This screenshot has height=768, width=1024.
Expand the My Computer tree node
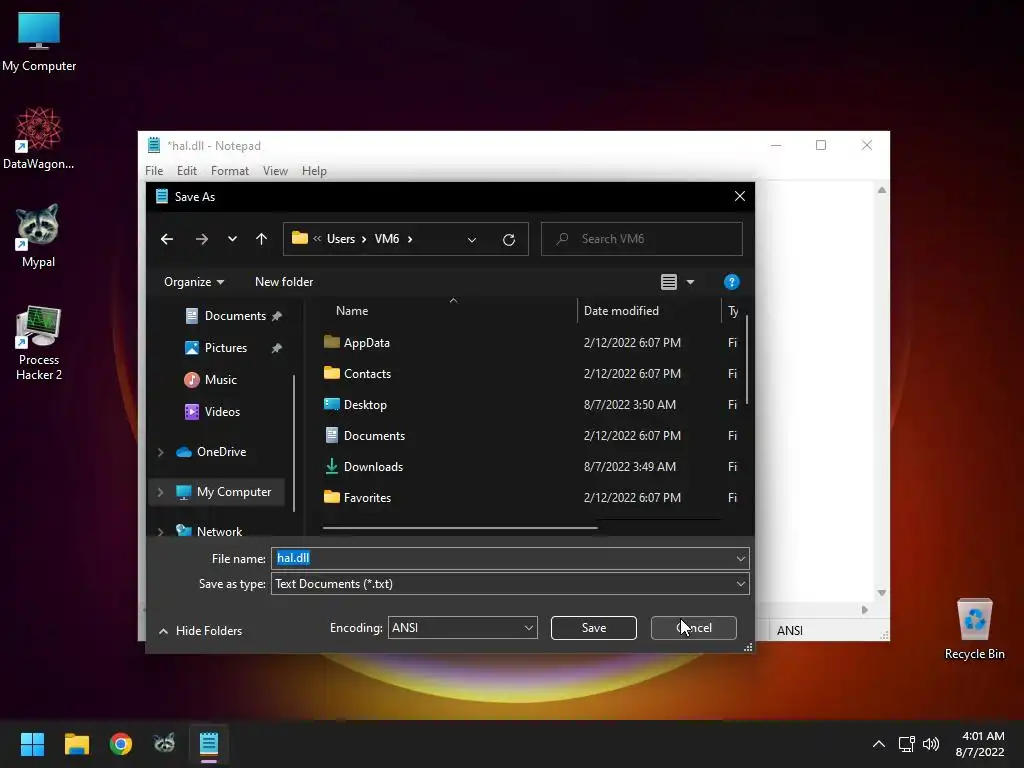pos(161,492)
